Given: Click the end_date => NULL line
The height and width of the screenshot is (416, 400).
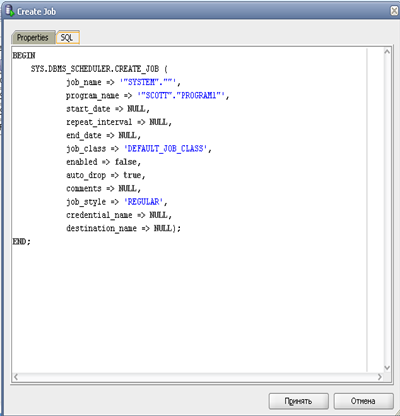Looking at the screenshot, I should (x=103, y=136).
